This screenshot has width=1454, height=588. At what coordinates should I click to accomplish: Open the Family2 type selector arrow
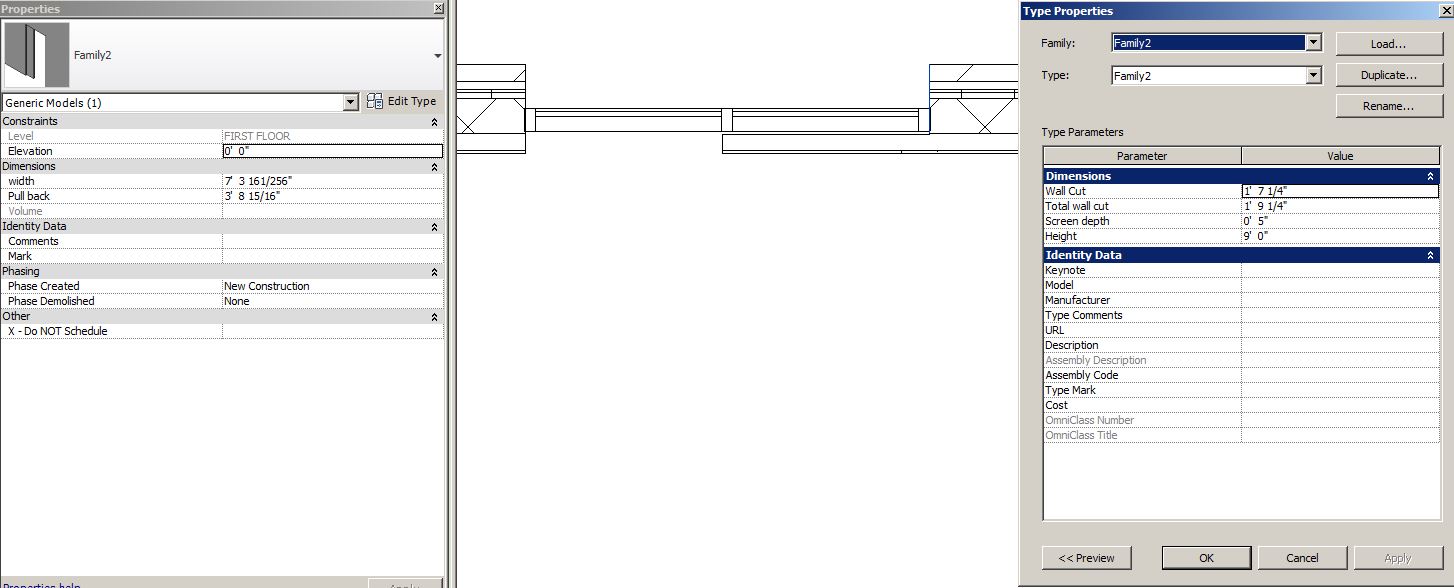point(437,56)
